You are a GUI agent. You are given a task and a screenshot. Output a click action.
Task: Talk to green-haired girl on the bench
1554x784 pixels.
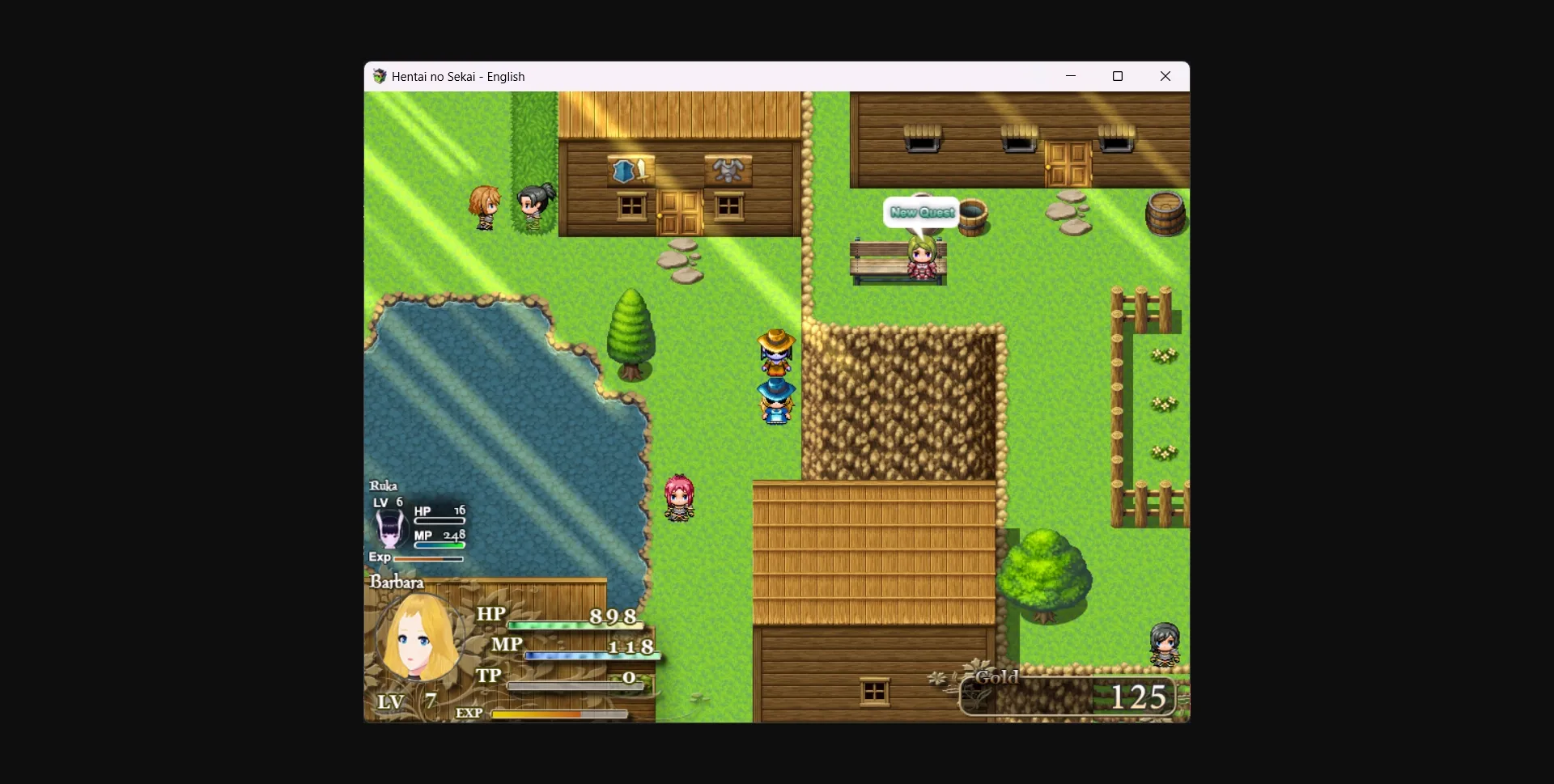[x=921, y=259]
